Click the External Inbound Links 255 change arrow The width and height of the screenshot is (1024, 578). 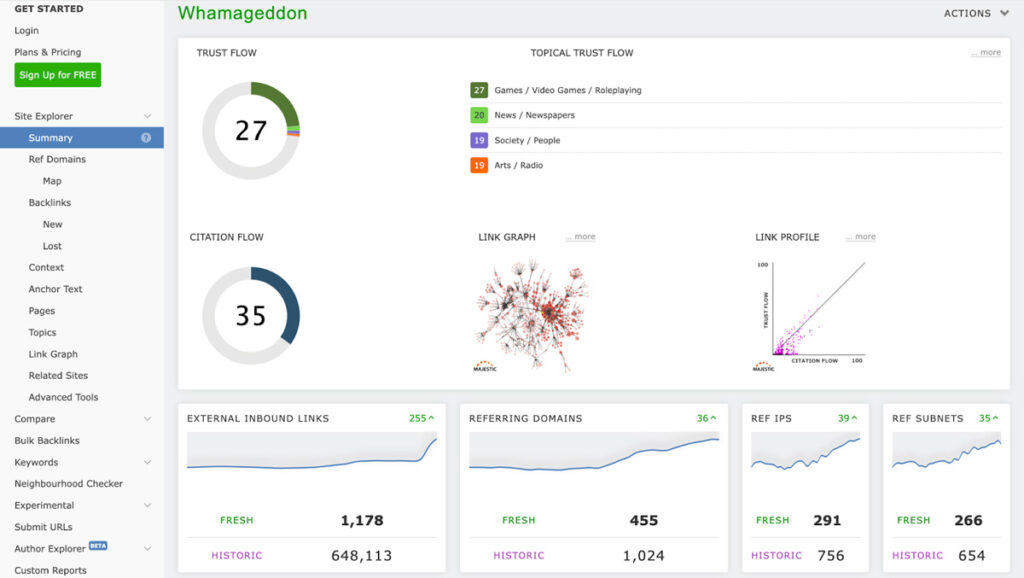431,418
